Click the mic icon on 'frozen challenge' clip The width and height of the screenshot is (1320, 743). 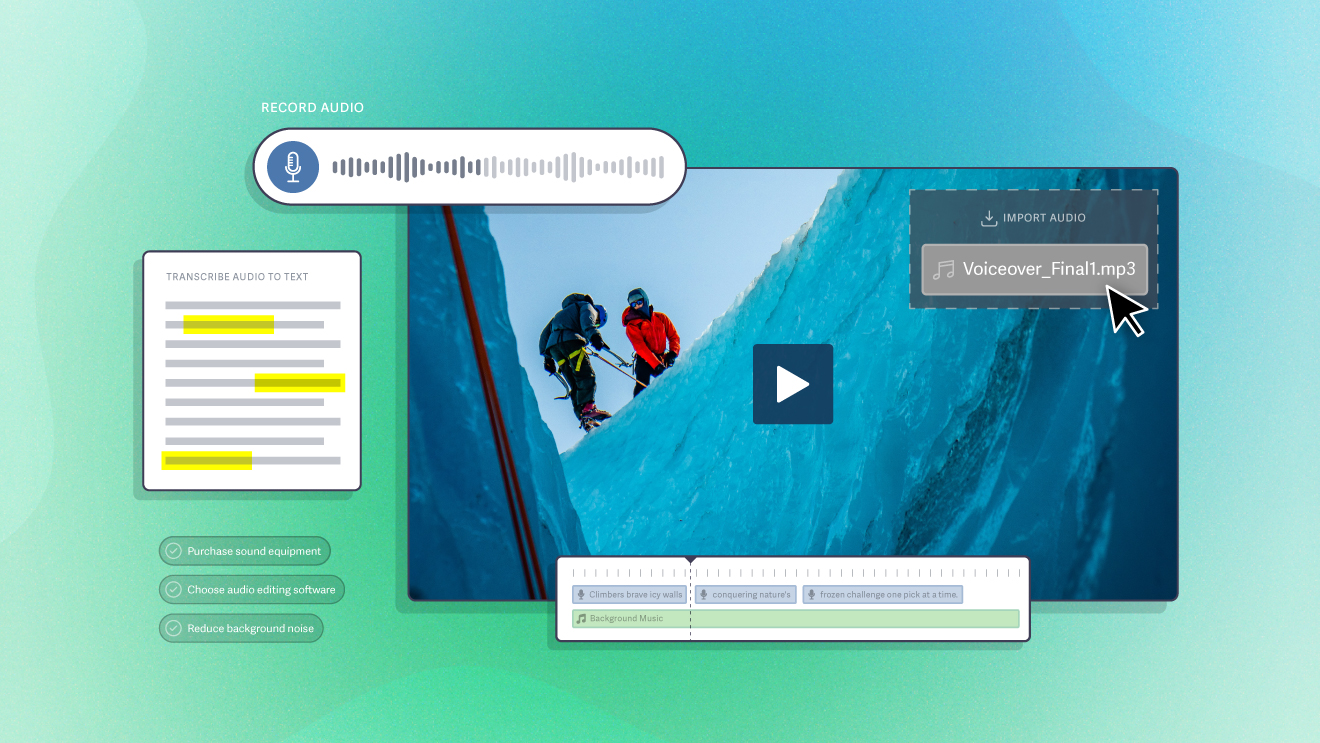[x=811, y=595]
